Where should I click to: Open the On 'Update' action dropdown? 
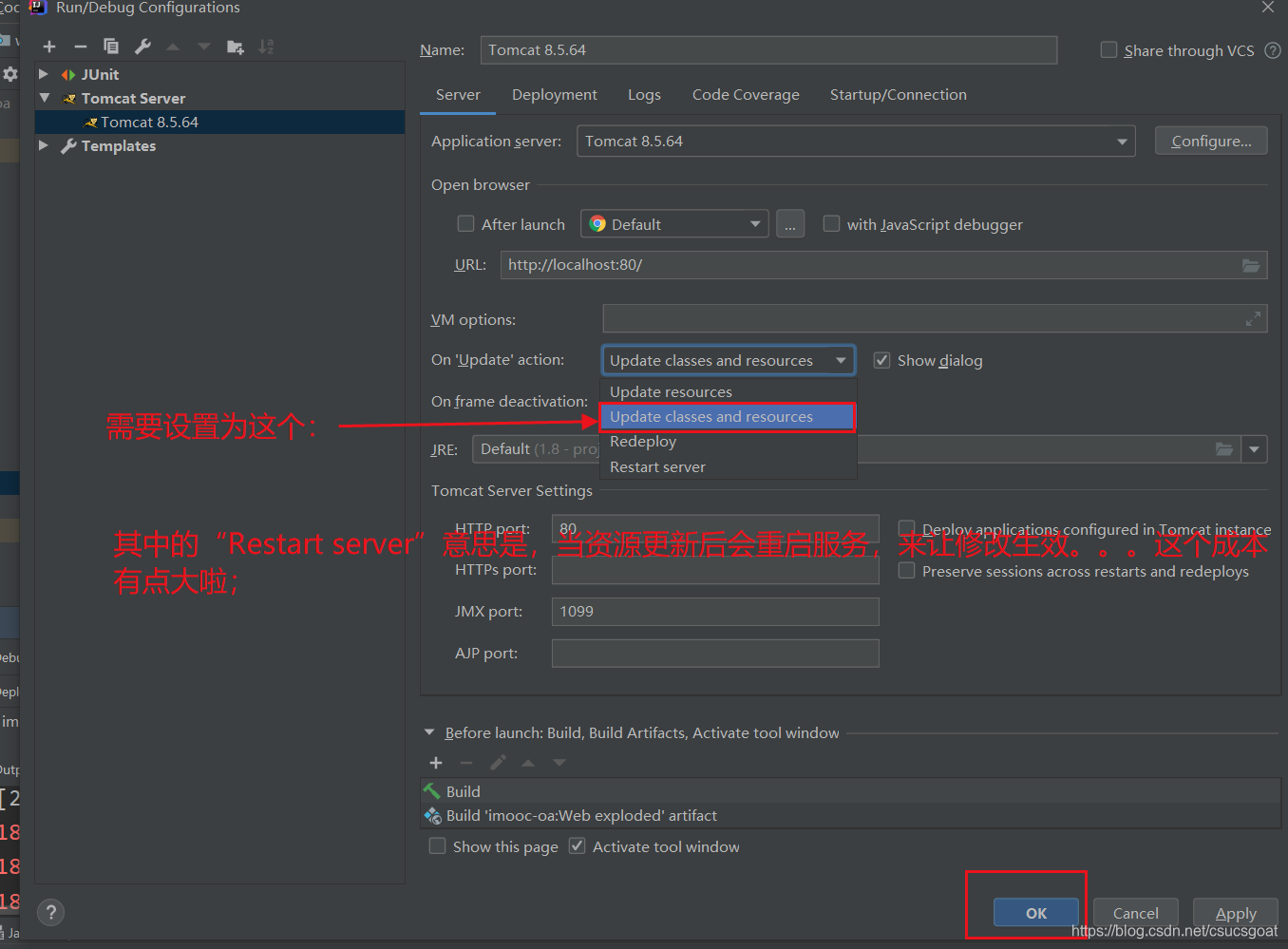click(729, 361)
